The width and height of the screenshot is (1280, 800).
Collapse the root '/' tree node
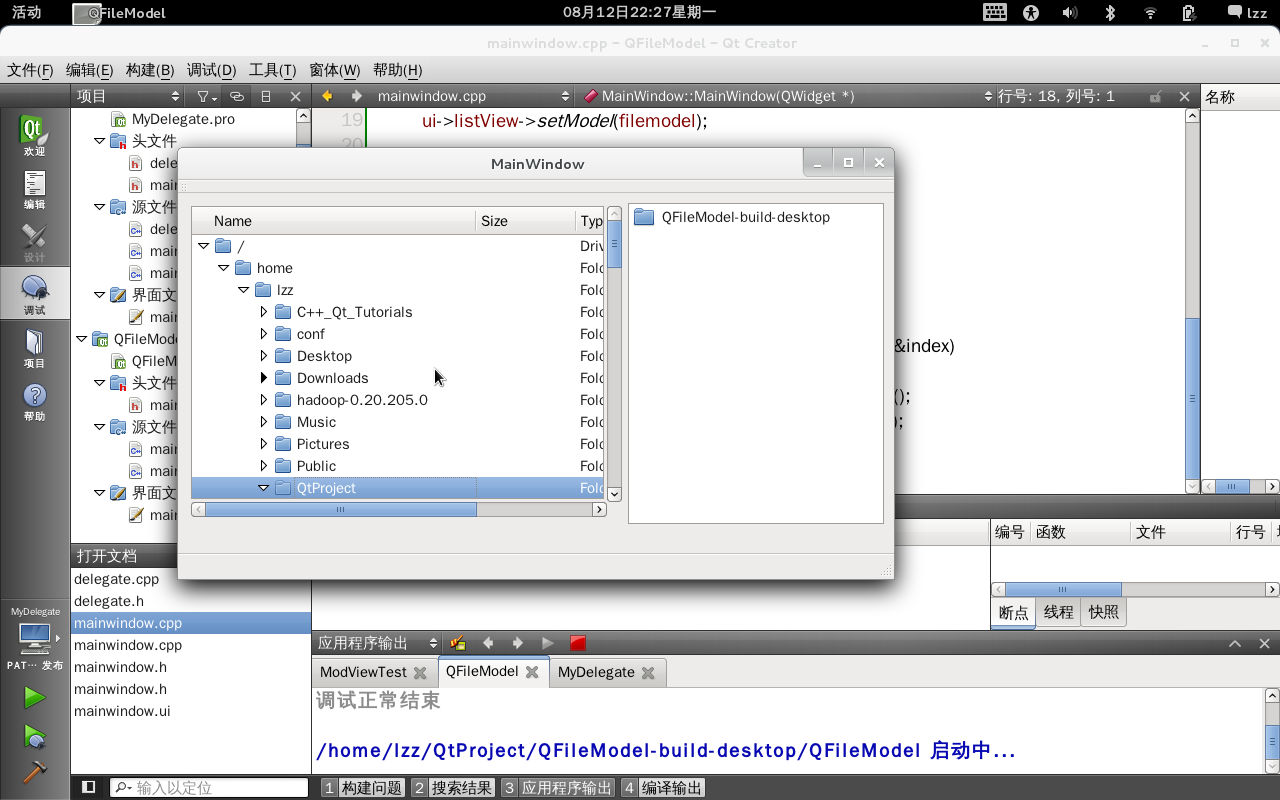click(x=204, y=246)
